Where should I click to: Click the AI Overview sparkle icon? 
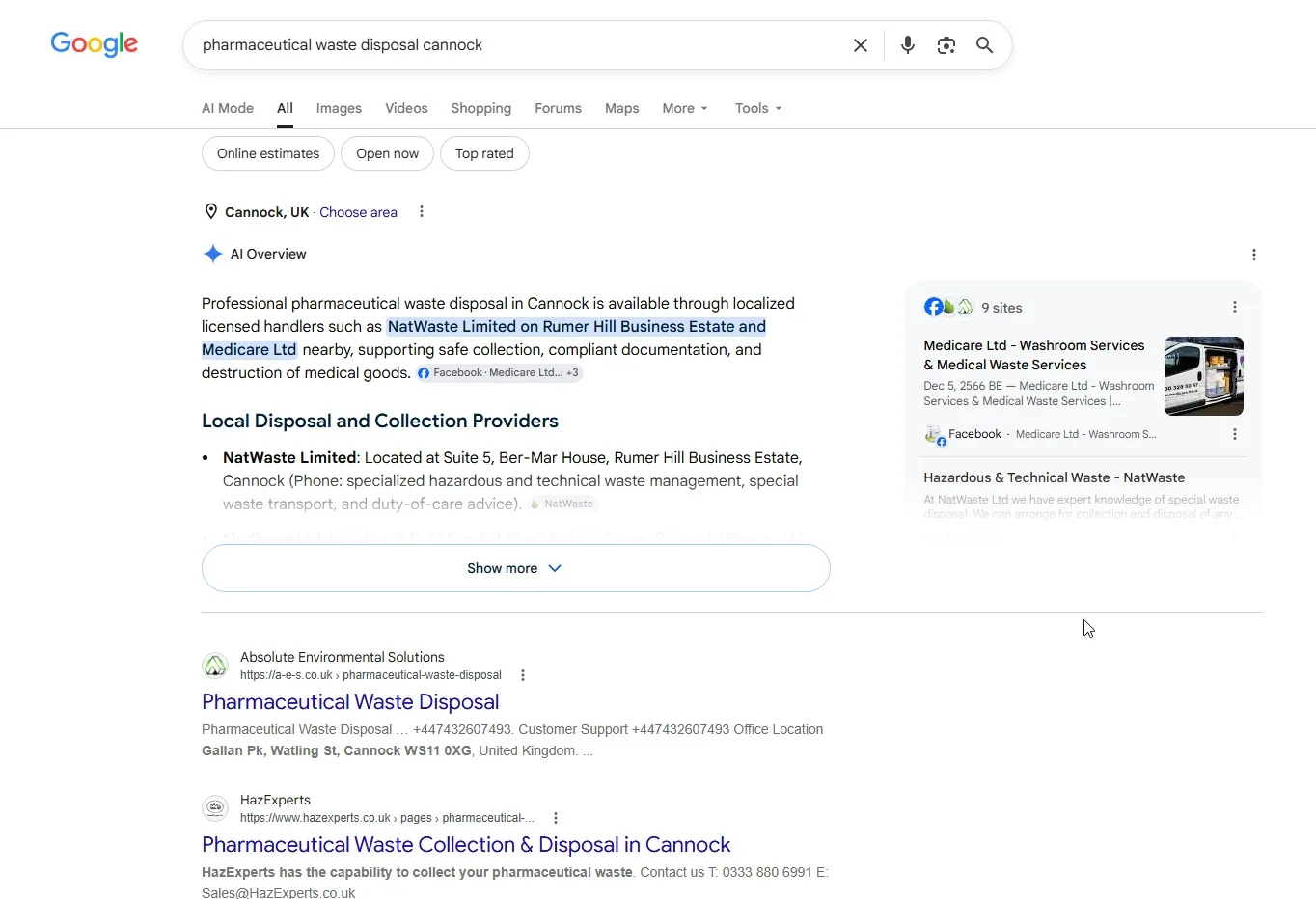(212, 254)
